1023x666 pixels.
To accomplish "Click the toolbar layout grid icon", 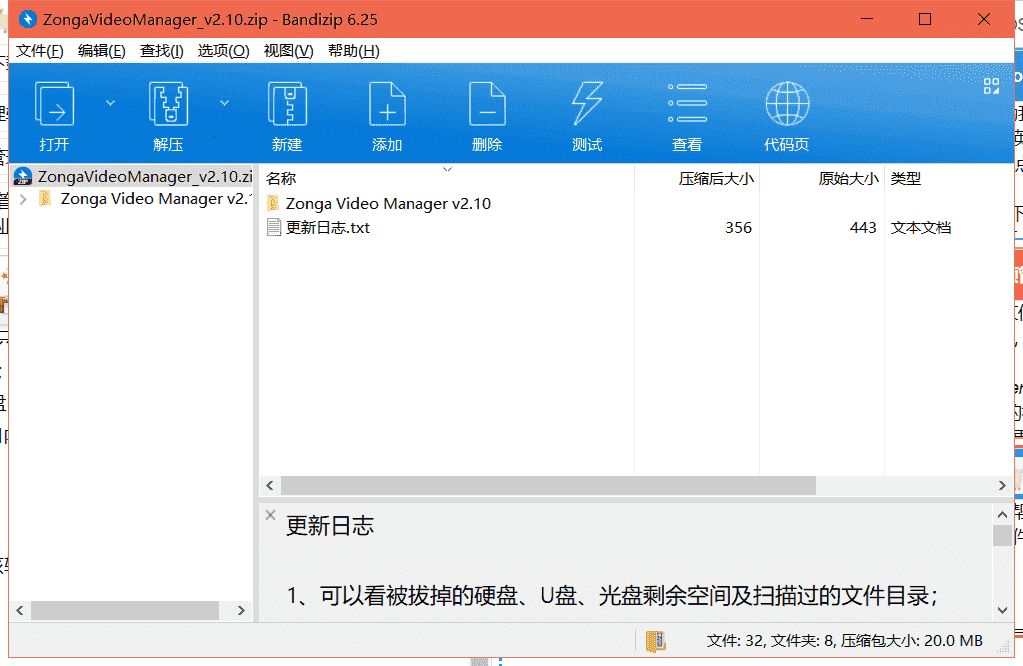I will [991, 86].
